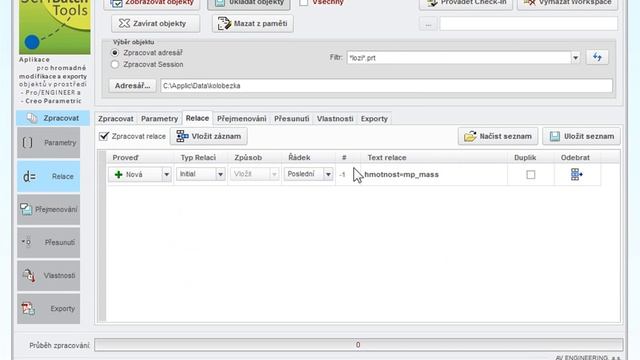Click Uložit seznam button
This screenshot has height=360, width=640.
581,136
